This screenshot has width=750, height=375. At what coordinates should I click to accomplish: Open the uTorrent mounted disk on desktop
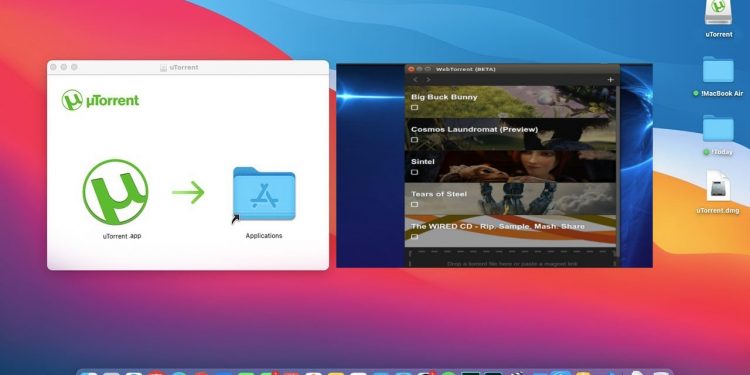point(718,13)
